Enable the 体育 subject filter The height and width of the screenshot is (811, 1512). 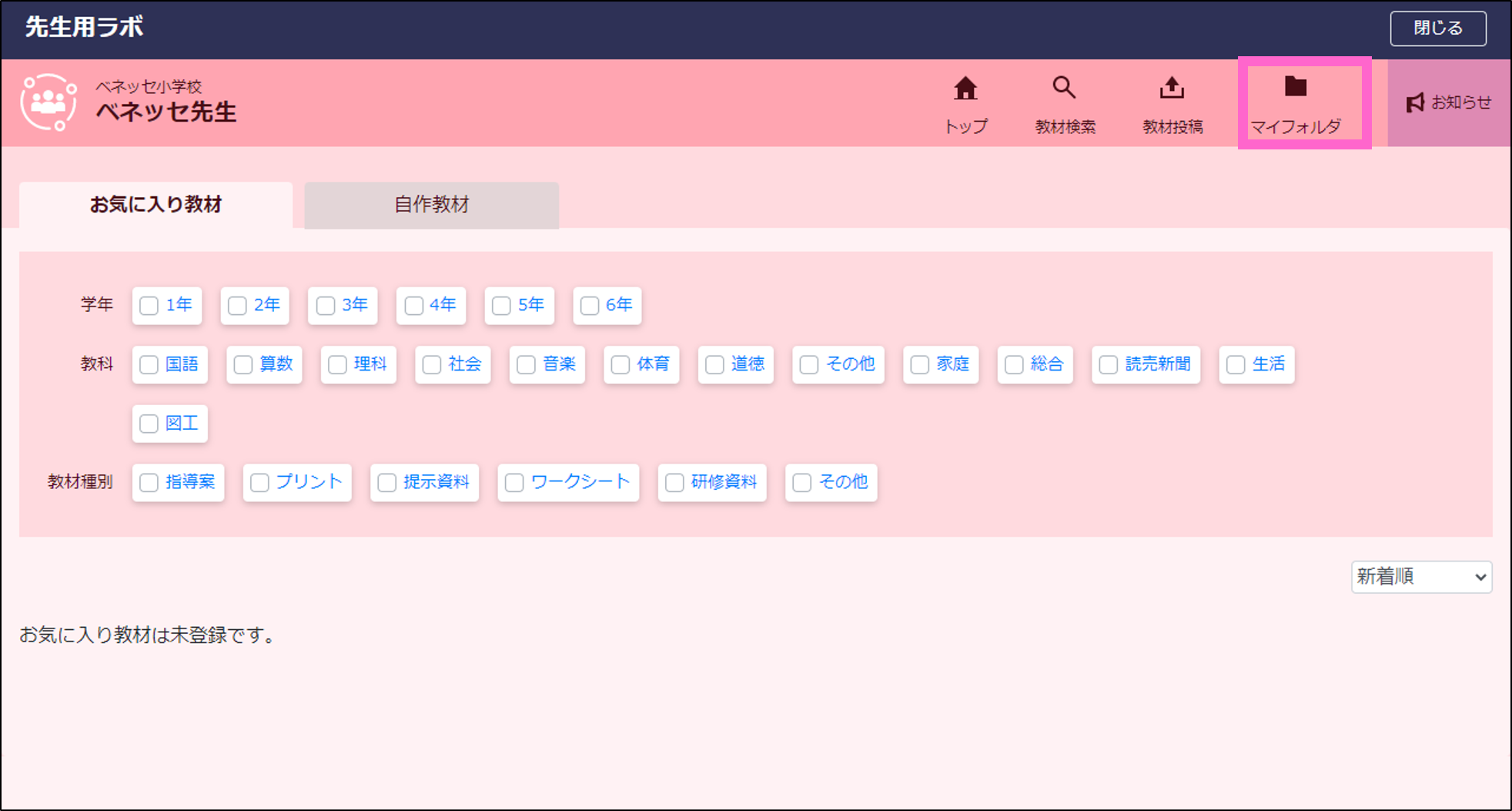pyautogui.click(x=620, y=364)
